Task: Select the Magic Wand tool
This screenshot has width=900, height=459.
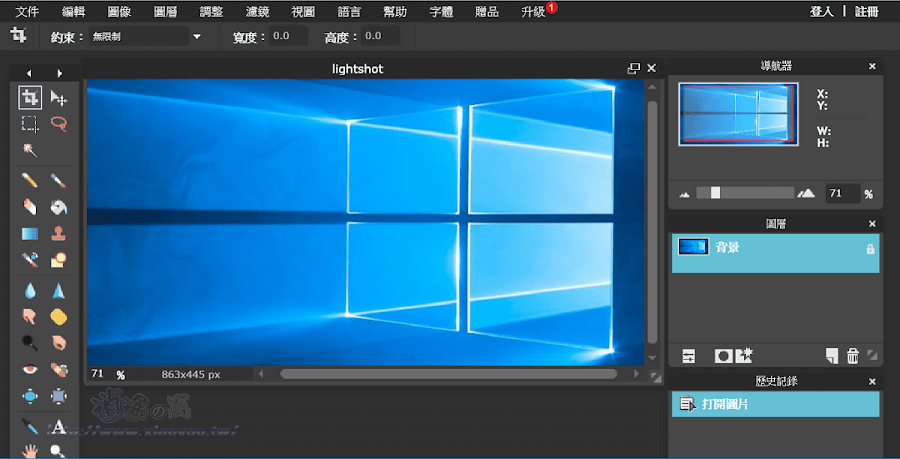Action: 30,150
